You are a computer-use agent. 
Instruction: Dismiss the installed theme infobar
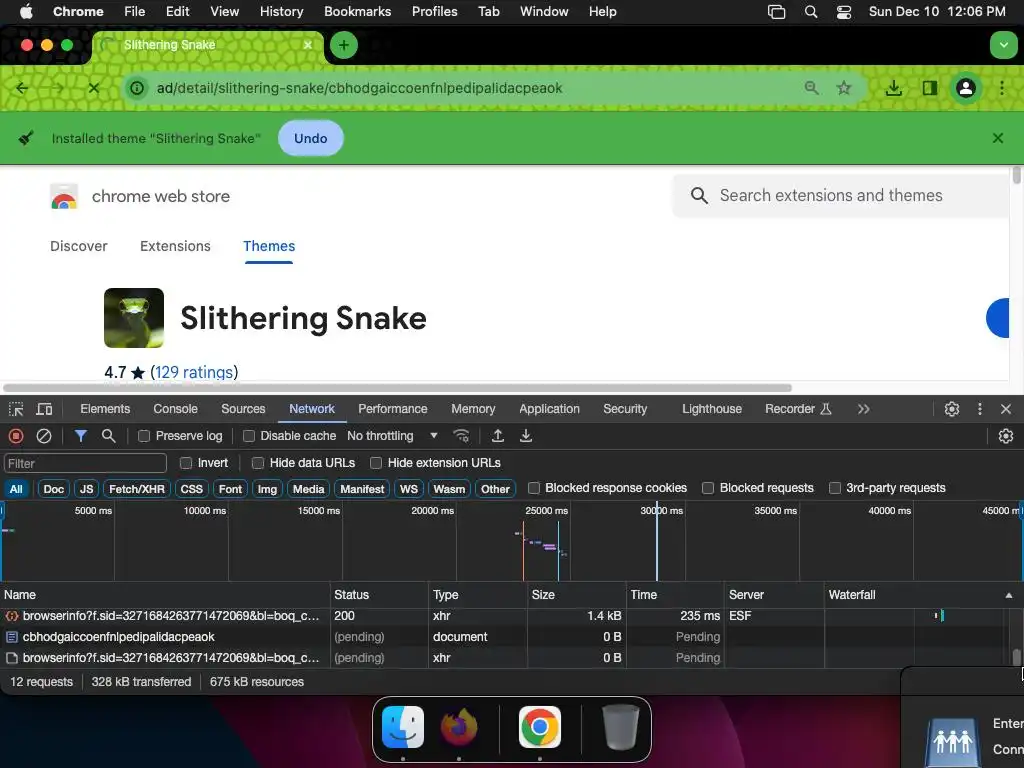click(997, 138)
